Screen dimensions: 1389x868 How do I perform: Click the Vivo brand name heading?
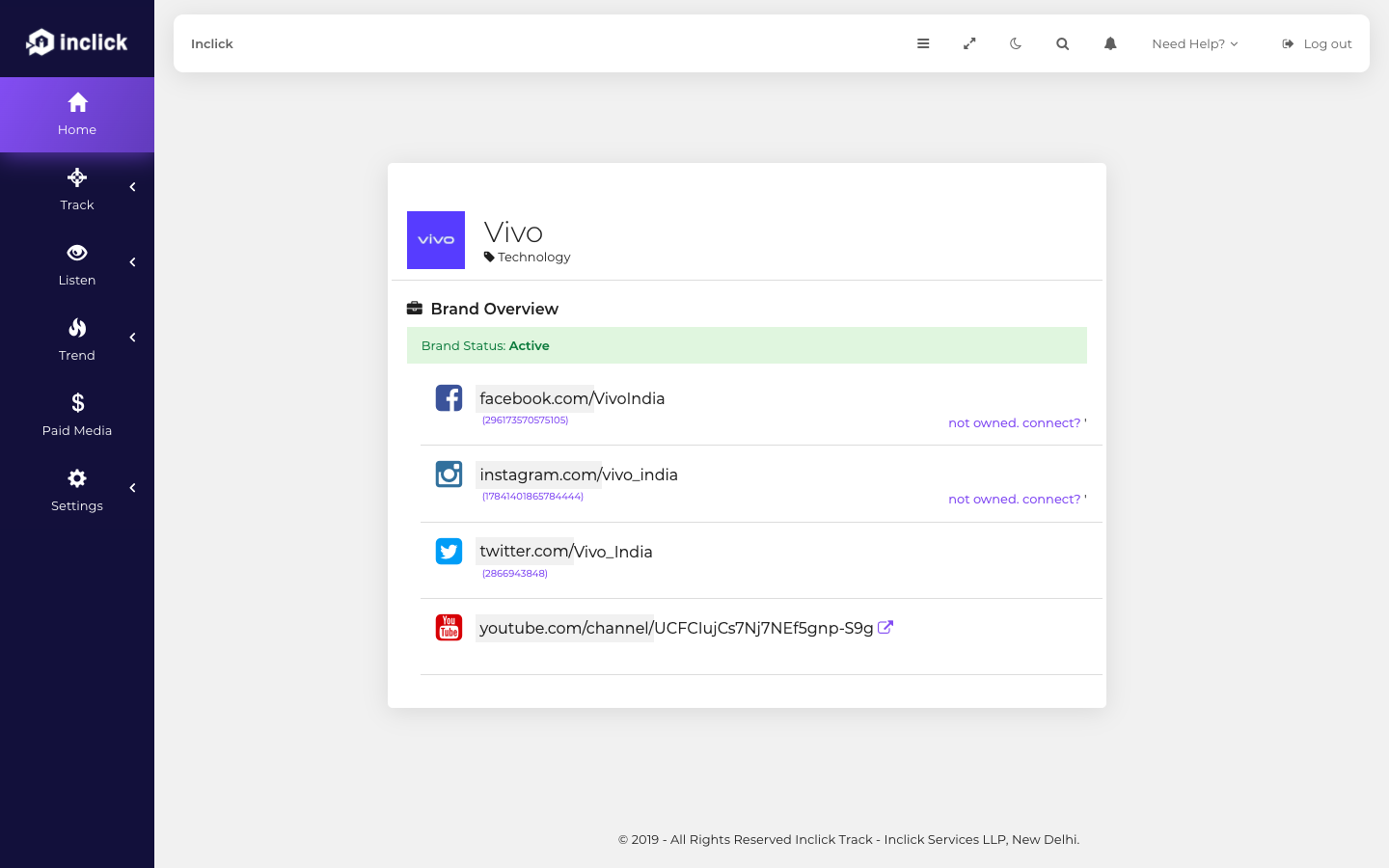[513, 232]
